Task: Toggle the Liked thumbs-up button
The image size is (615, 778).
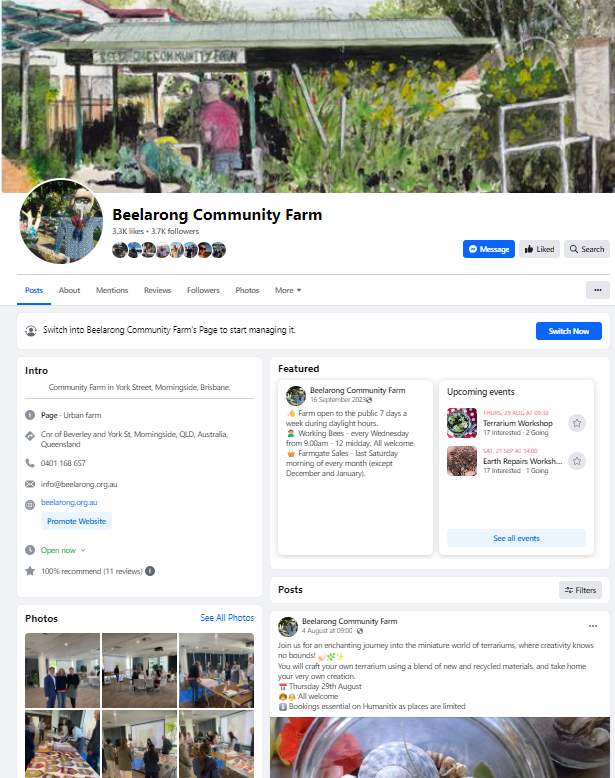Action: pyautogui.click(x=539, y=249)
